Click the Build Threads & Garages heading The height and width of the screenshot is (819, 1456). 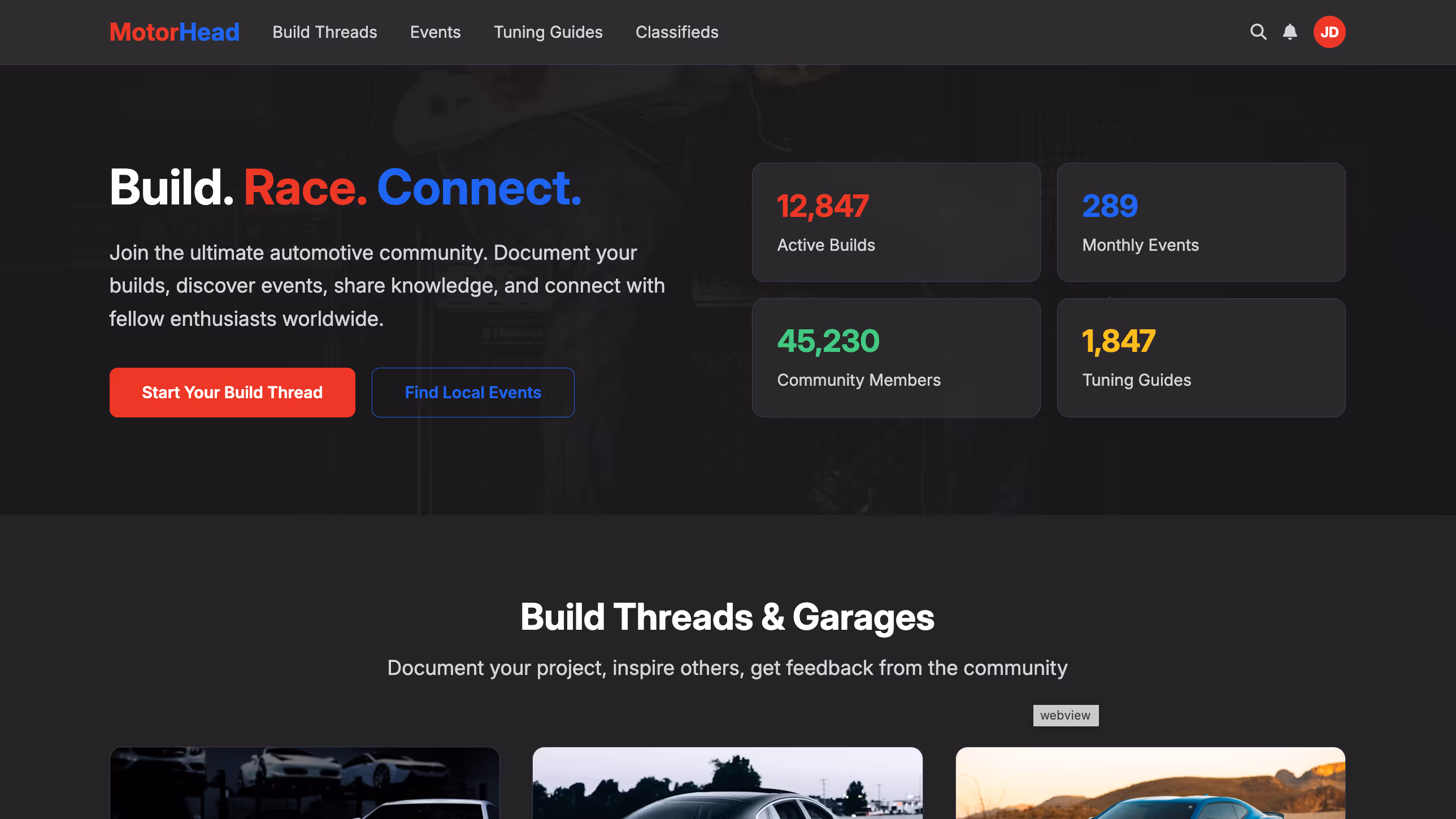(x=727, y=617)
